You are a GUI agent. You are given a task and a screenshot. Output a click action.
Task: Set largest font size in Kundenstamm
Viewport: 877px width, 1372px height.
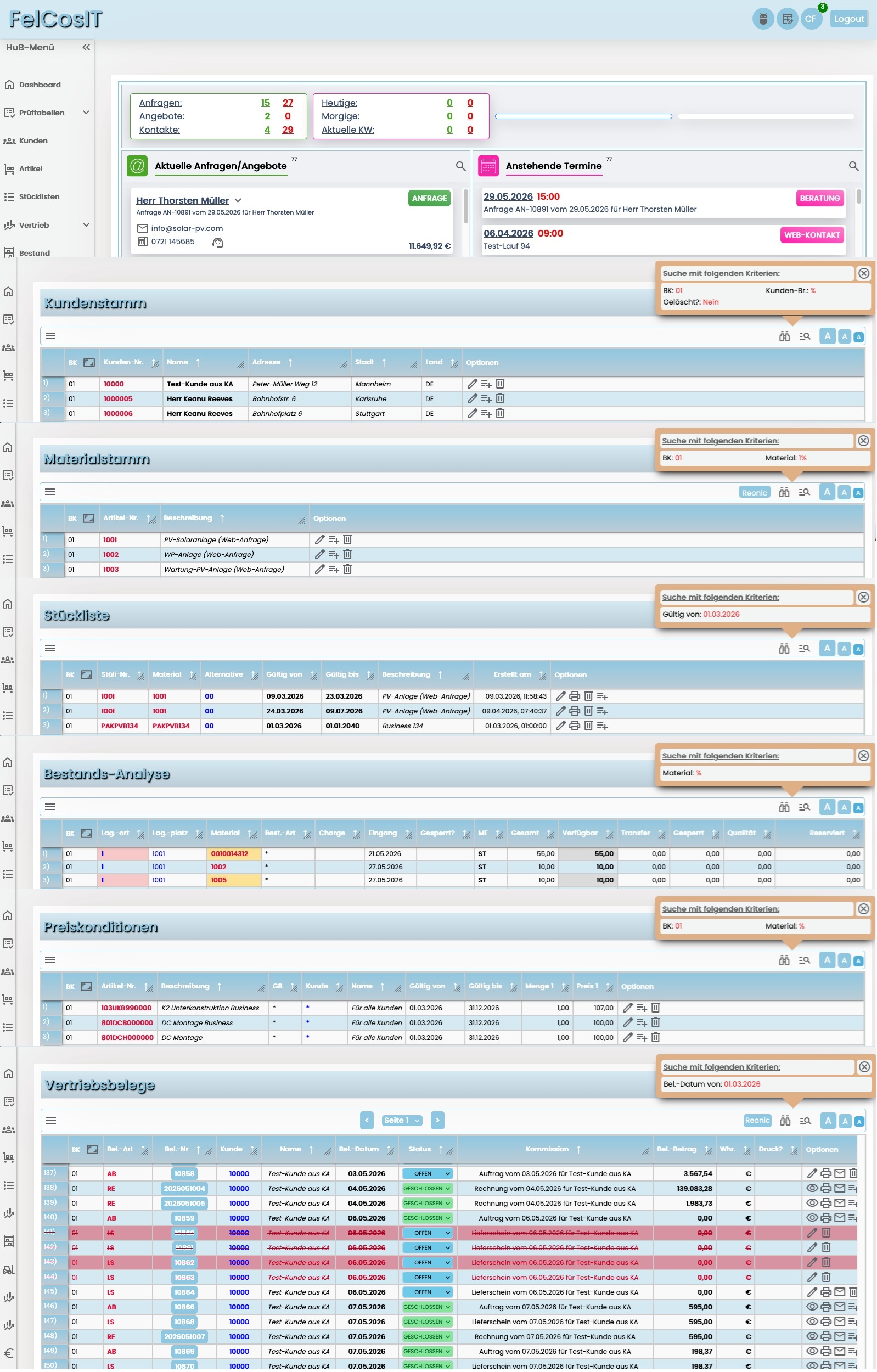pos(828,336)
